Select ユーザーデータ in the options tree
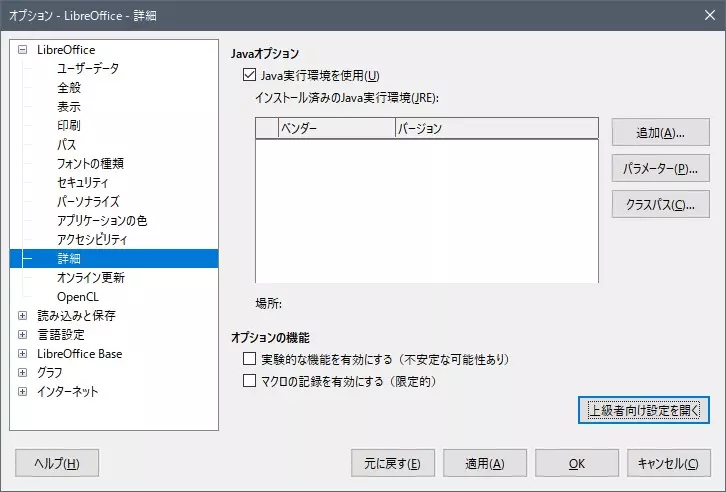The width and height of the screenshot is (726, 492). (x=87, y=68)
